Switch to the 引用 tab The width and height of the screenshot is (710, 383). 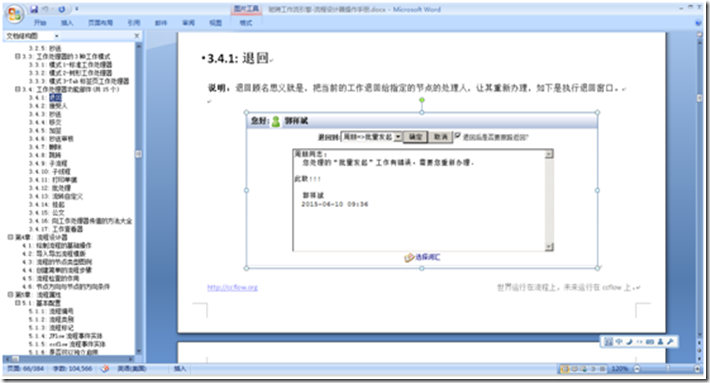[134, 23]
